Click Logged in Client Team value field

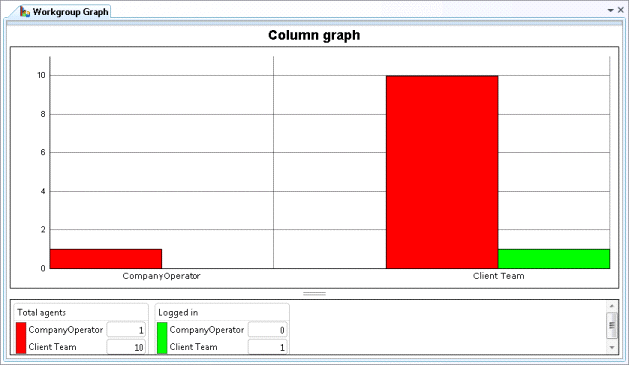click(268, 347)
